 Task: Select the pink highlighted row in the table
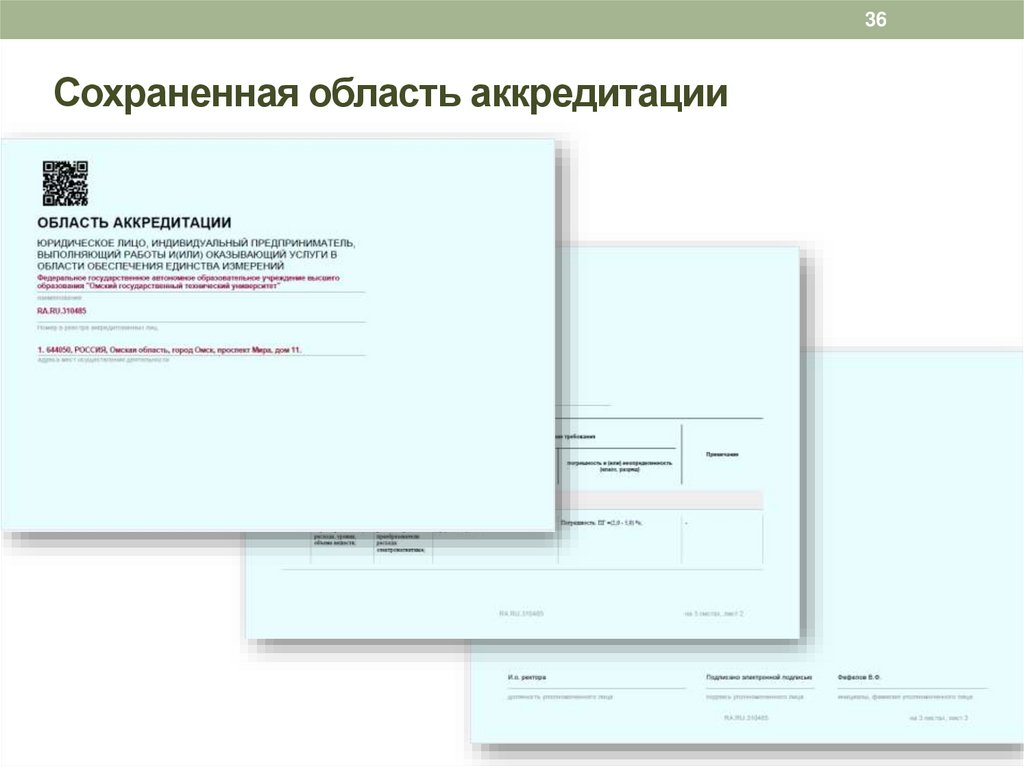660,497
